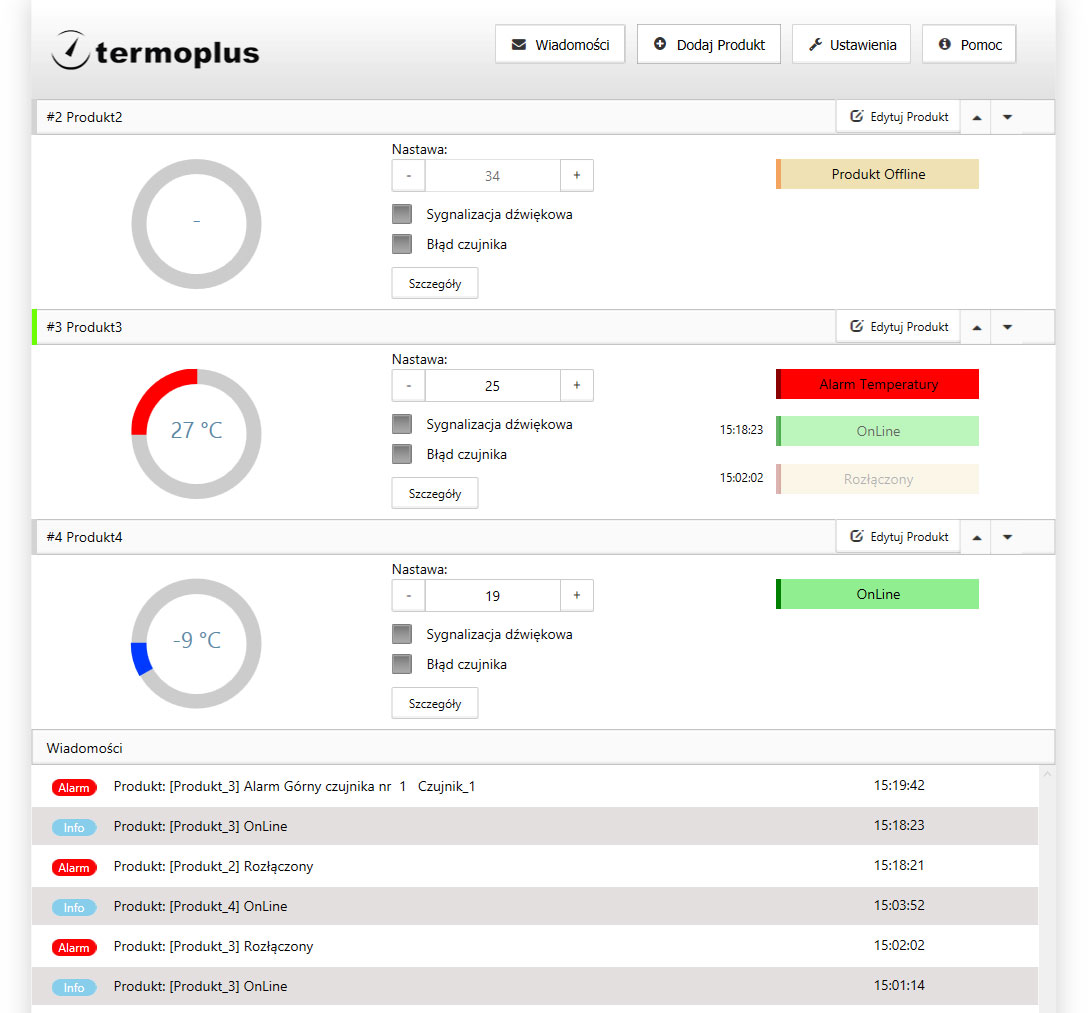This screenshot has width=1089, height=1013.
Task: Open Szczegóły for Produkt3
Action: [x=434, y=493]
